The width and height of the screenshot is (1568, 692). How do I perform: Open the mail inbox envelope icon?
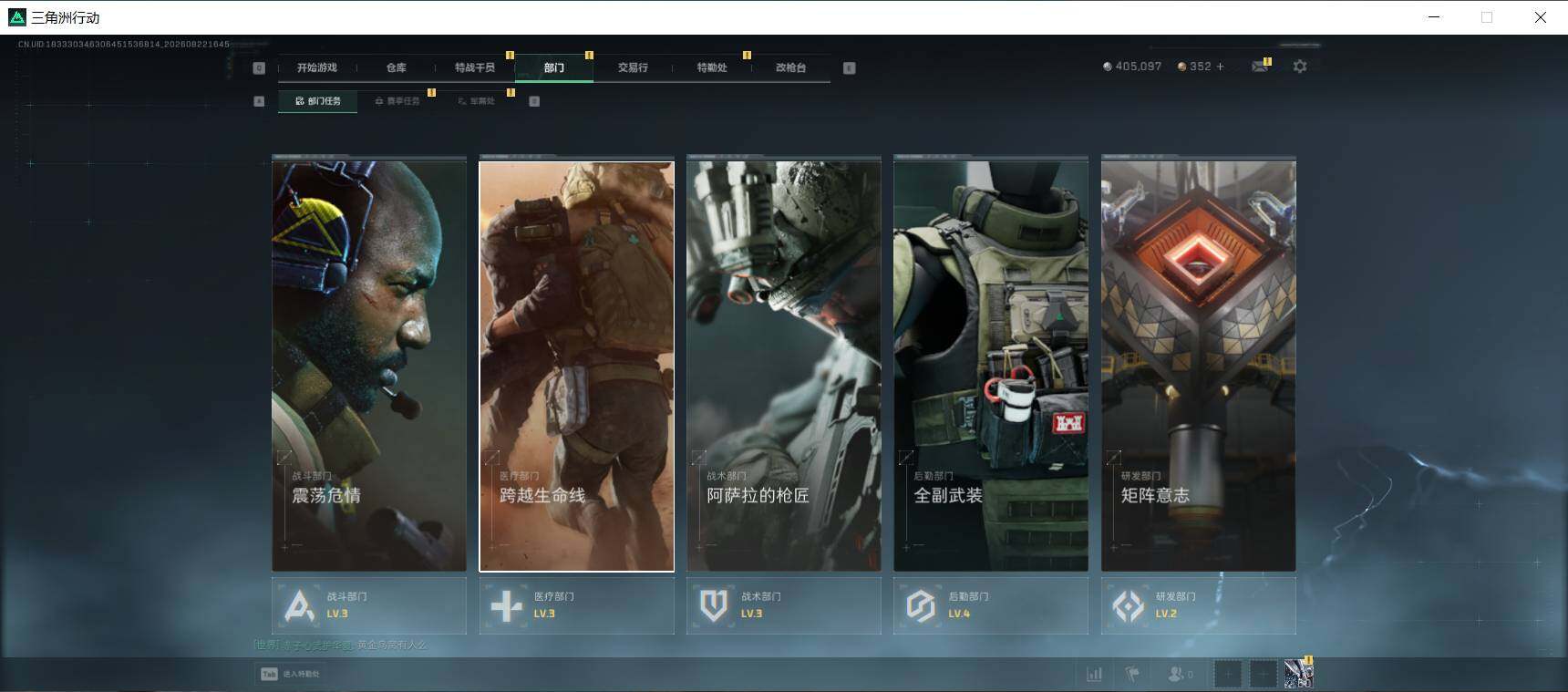pos(1260,67)
